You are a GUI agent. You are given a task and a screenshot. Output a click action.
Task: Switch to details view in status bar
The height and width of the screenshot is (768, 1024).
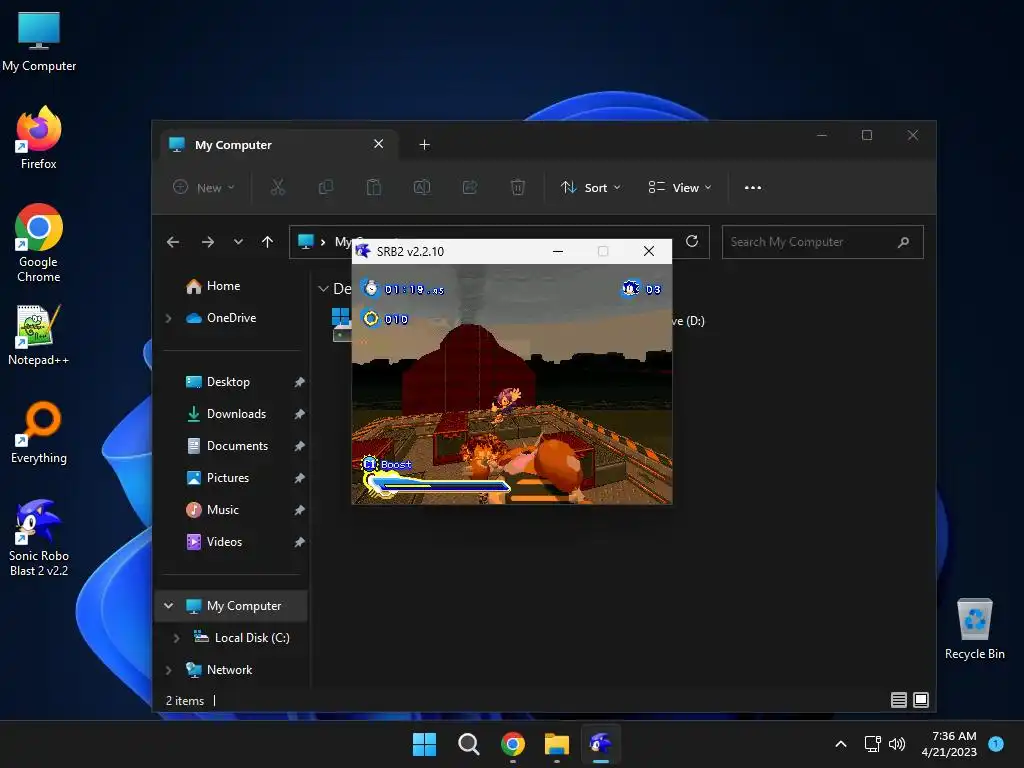[899, 700]
